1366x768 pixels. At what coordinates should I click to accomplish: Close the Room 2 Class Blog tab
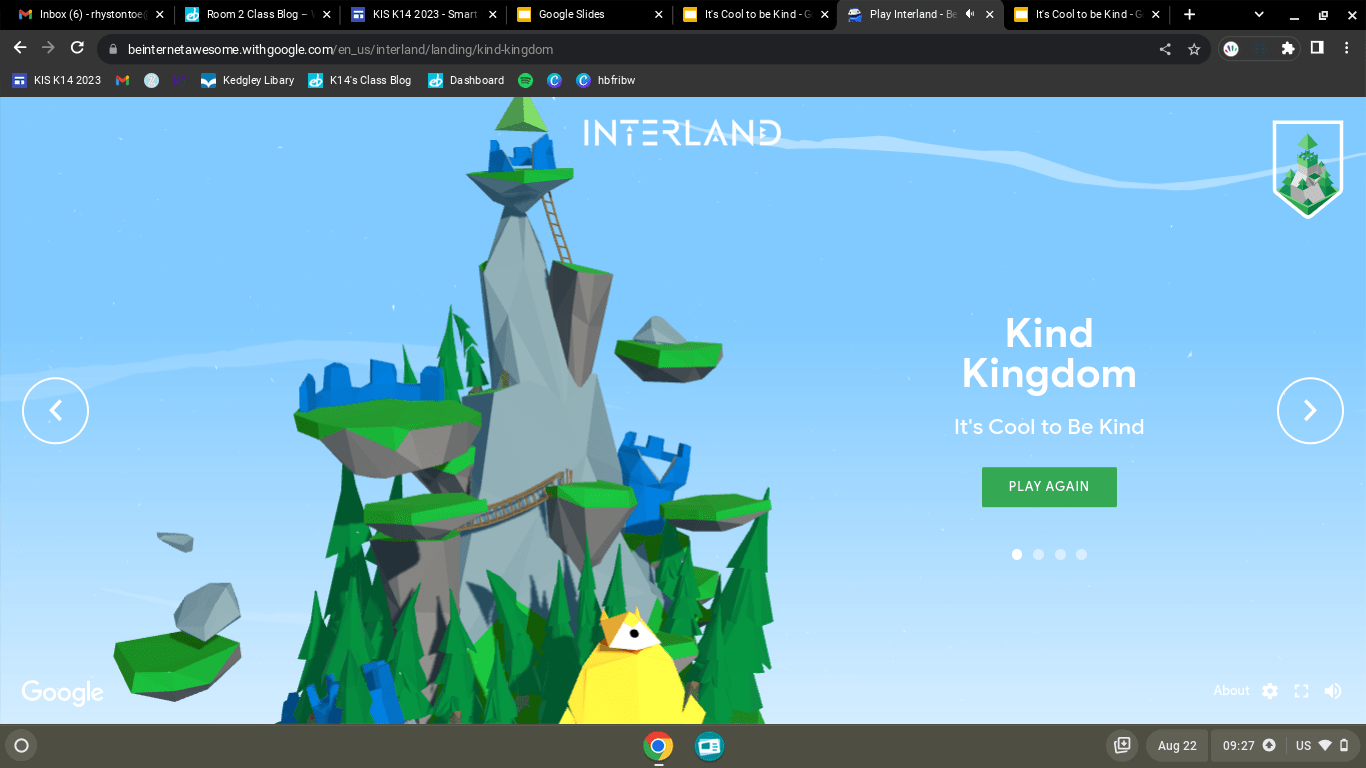click(326, 15)
